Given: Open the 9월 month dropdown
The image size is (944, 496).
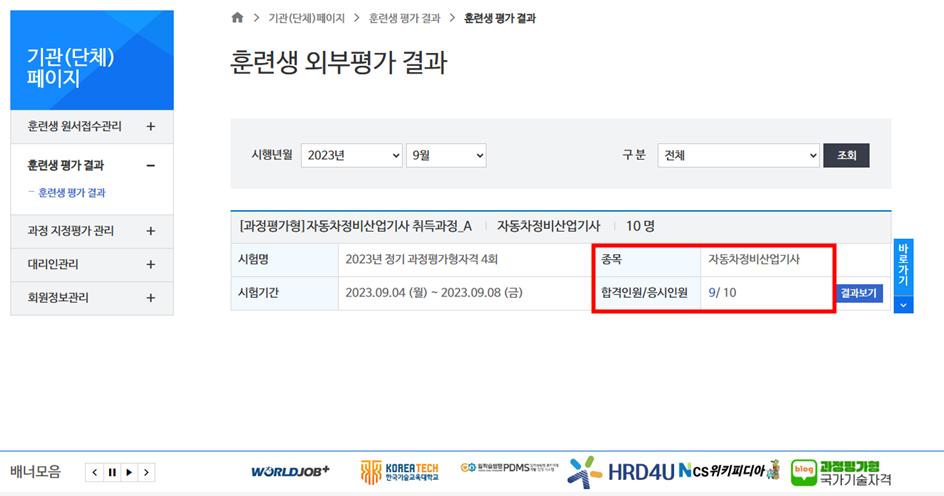Looking at the screenshot, I should 446,155.
